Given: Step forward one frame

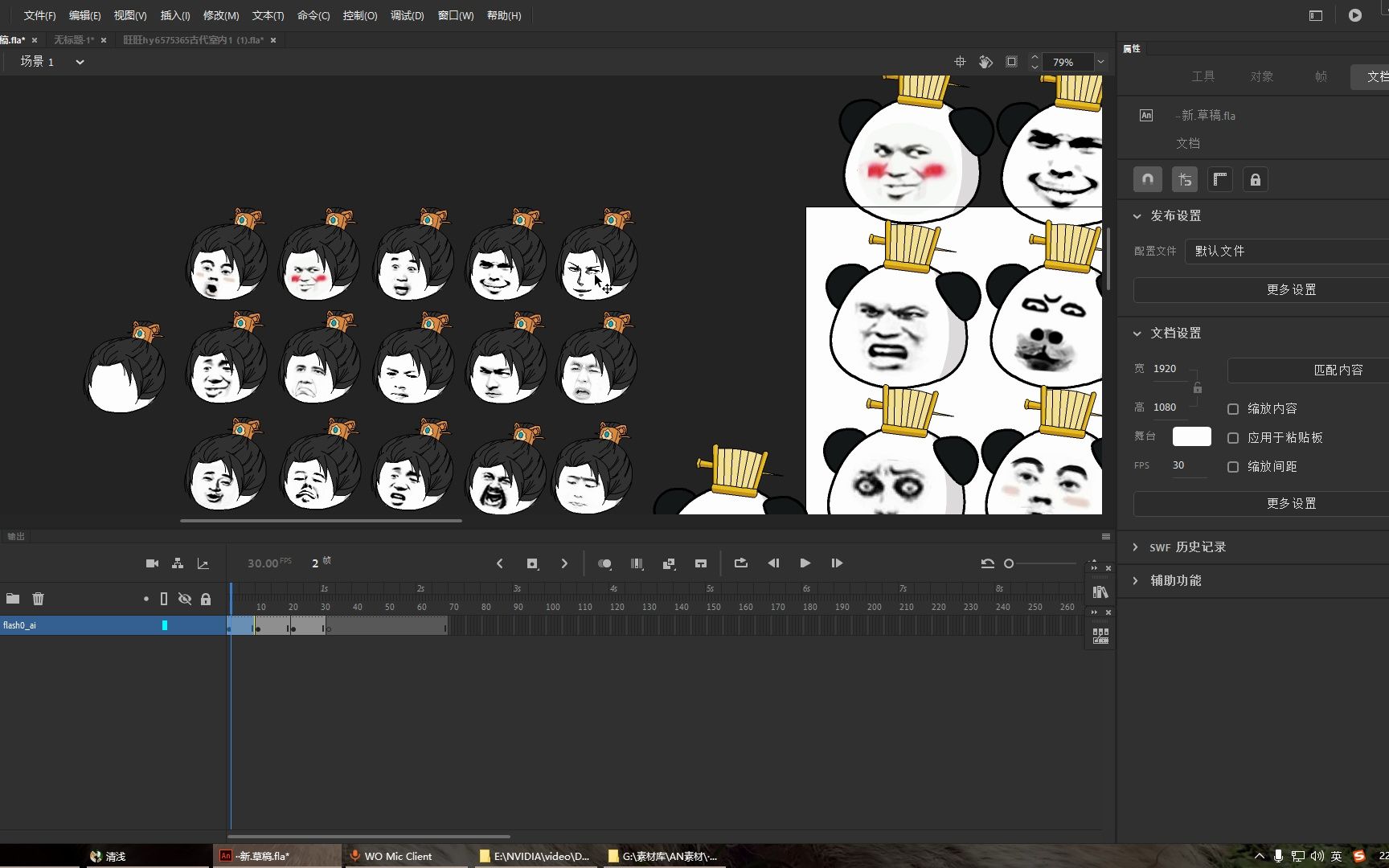Looking at the screenshot, I should coord(837,563).
